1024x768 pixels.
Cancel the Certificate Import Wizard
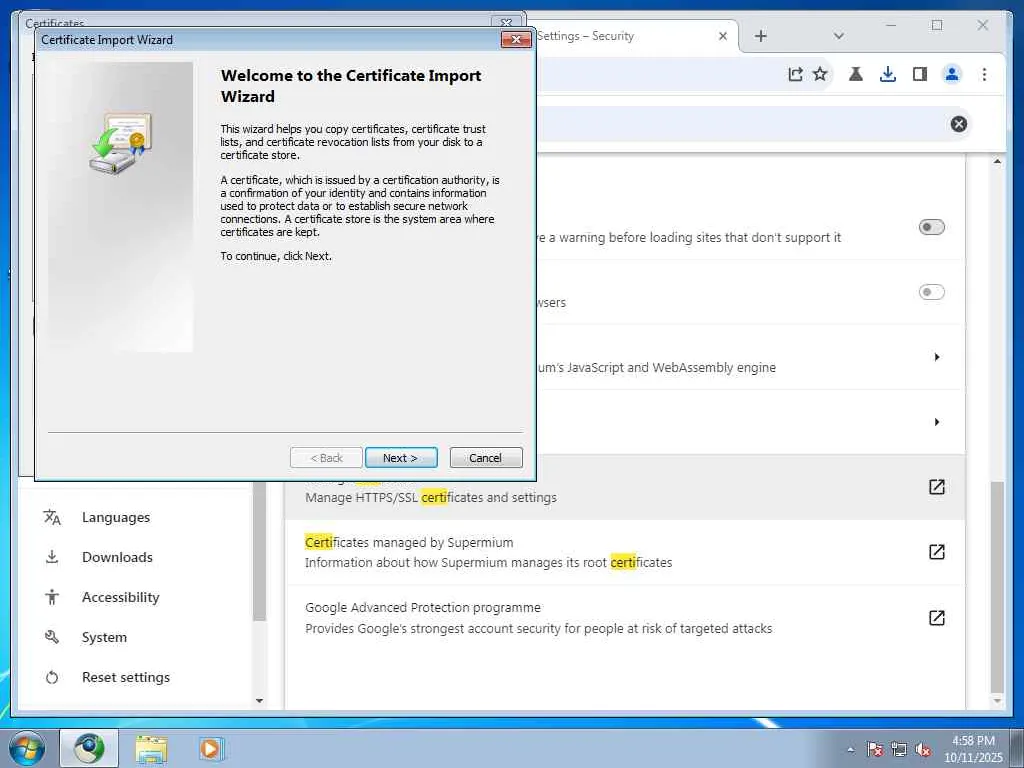tap(485, 458)
